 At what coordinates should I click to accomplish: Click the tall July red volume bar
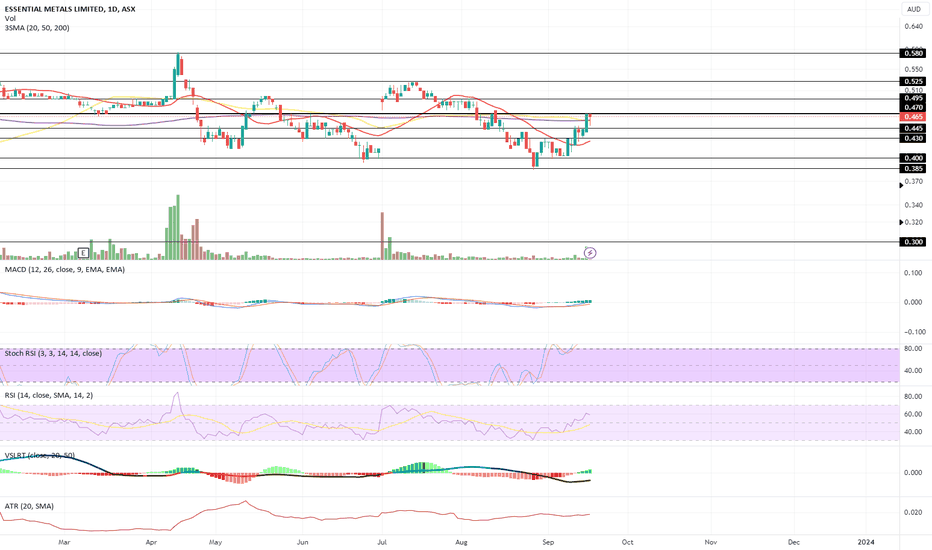pyautogui.click(x=382, y=236)
